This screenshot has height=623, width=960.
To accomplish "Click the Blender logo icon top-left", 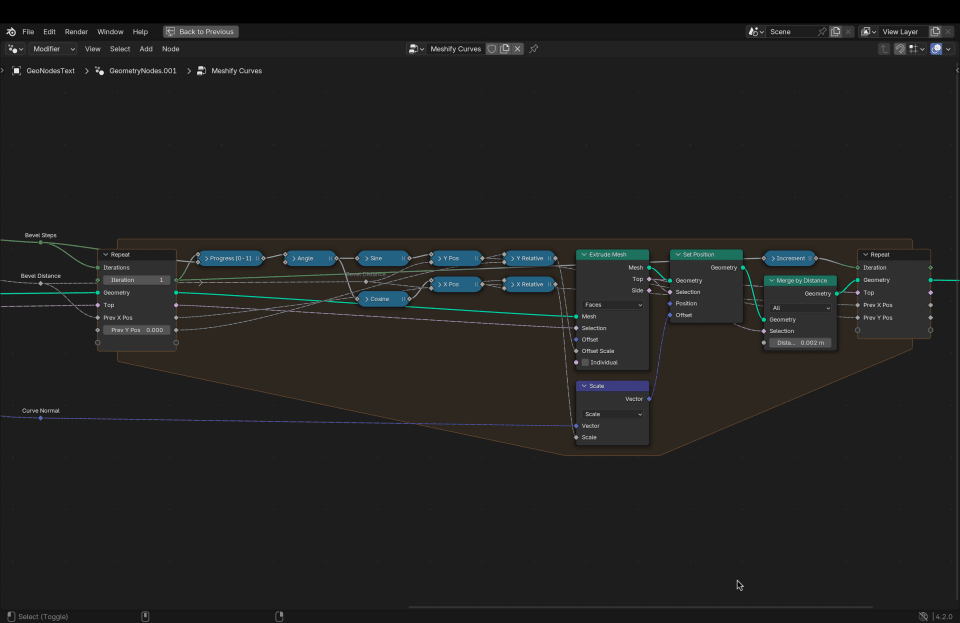I will tap(10, 31).
